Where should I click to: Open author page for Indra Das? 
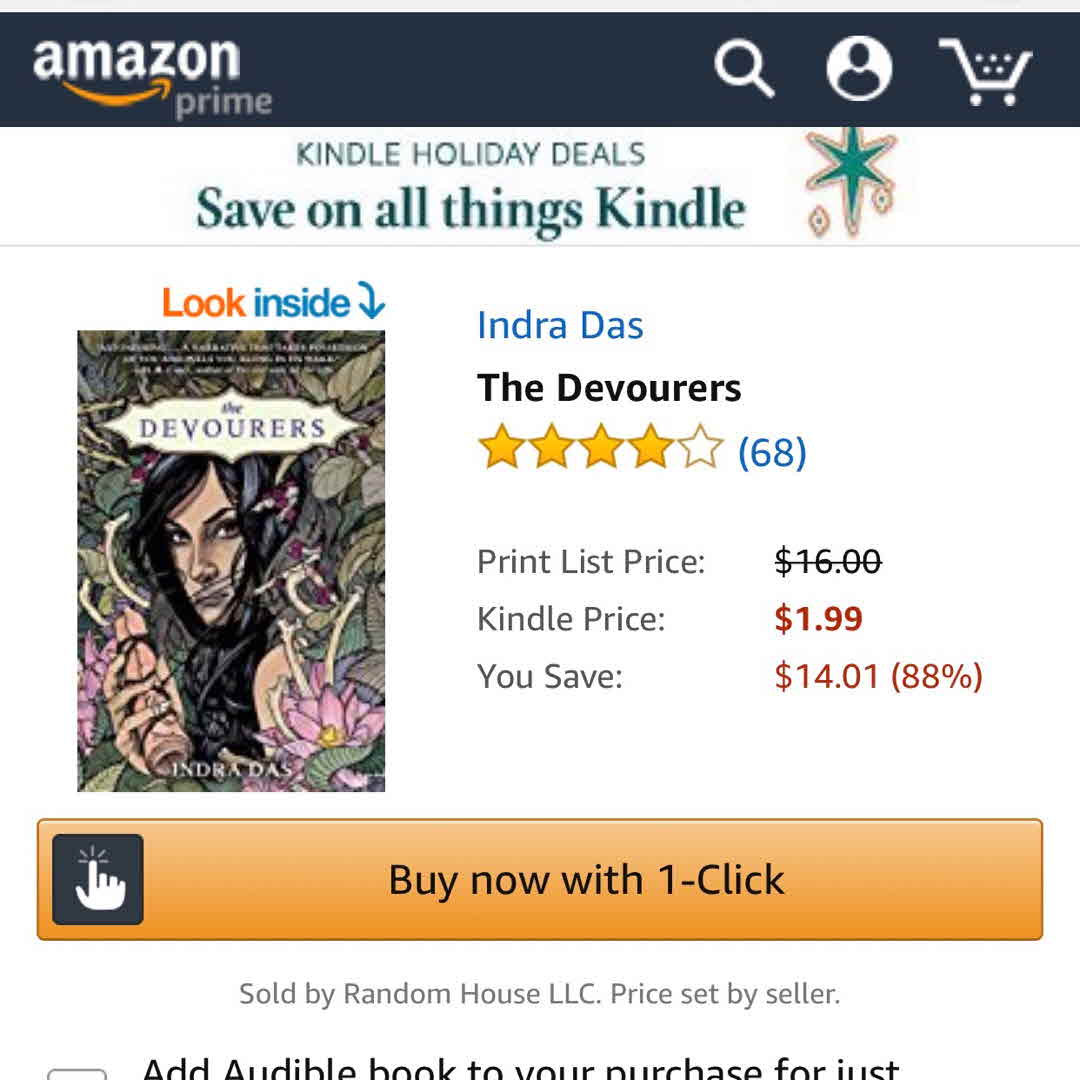560,325
